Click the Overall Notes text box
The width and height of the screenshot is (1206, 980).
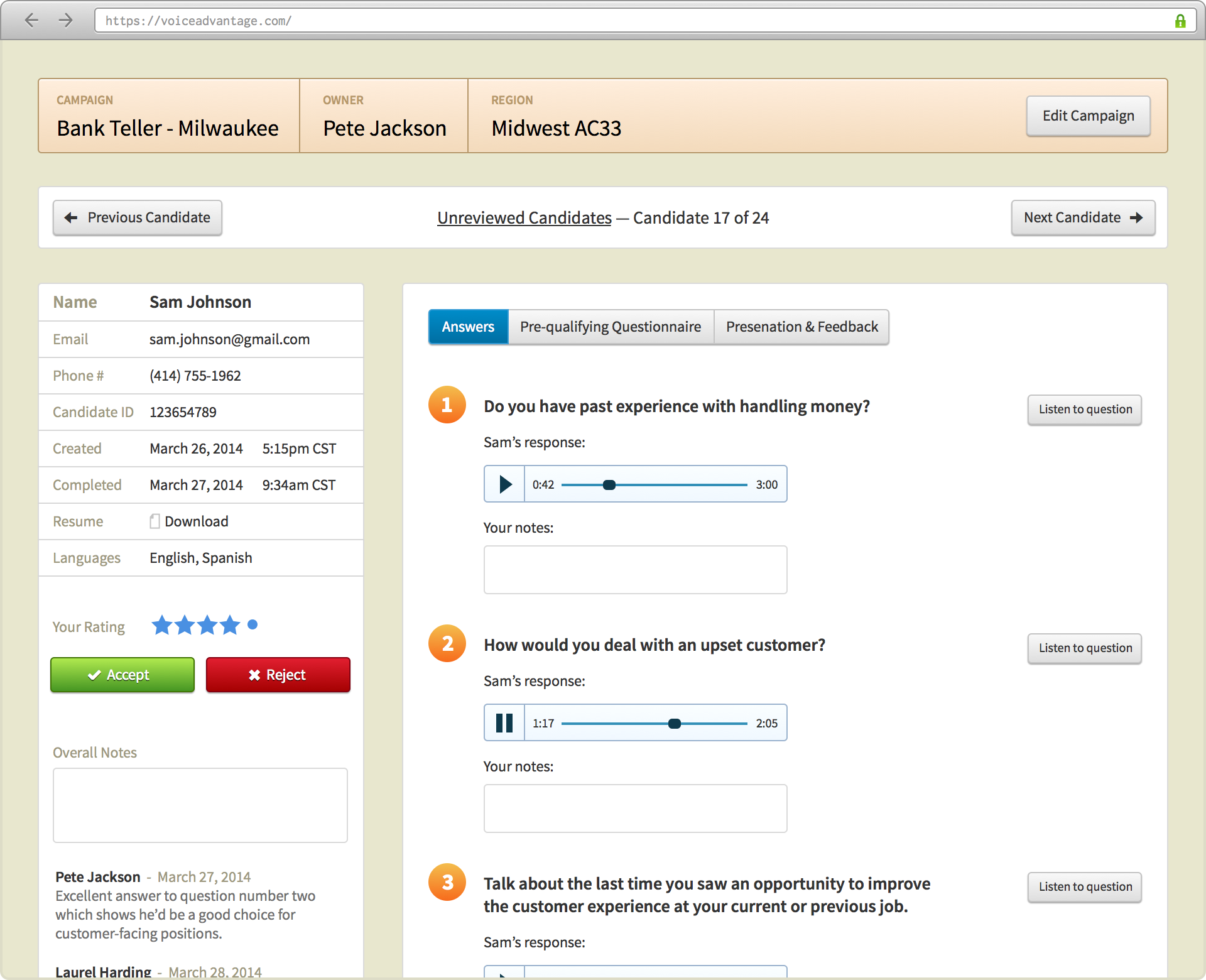click(200, 805)
